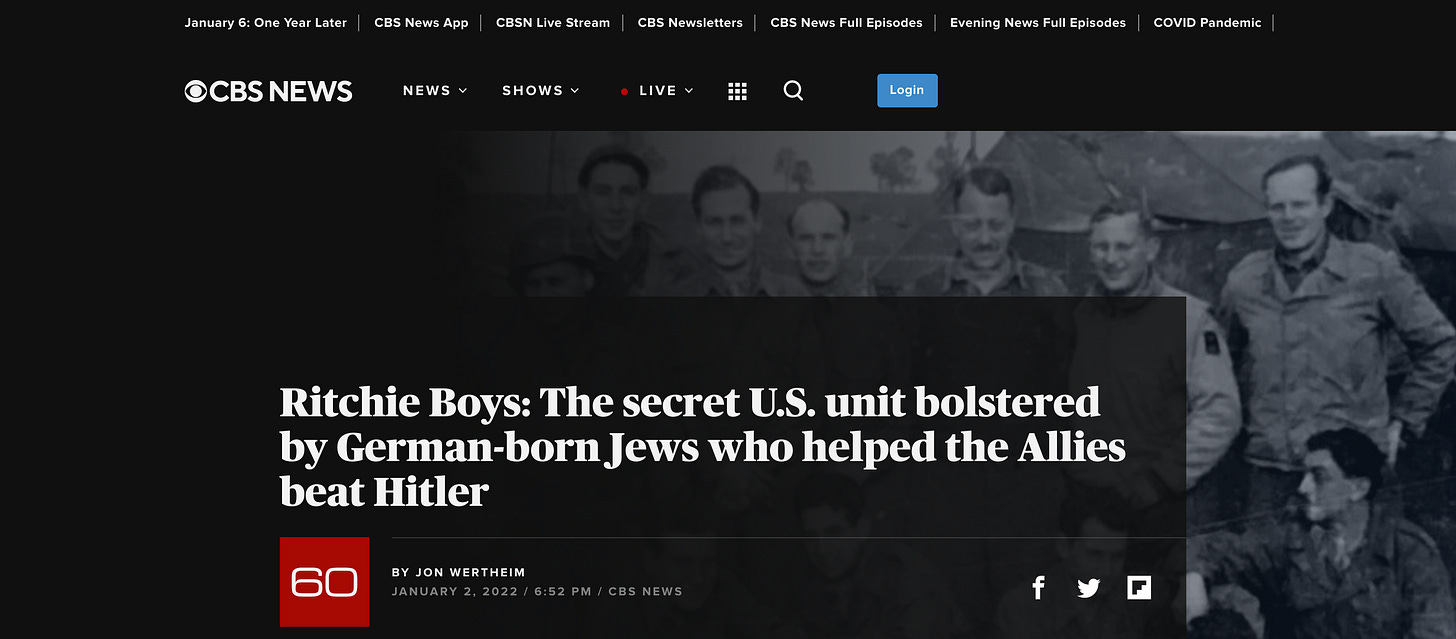Screen dimensions: 1456x639
Task: Go to the CBS News App link
Action: click(x=421, y=22)
